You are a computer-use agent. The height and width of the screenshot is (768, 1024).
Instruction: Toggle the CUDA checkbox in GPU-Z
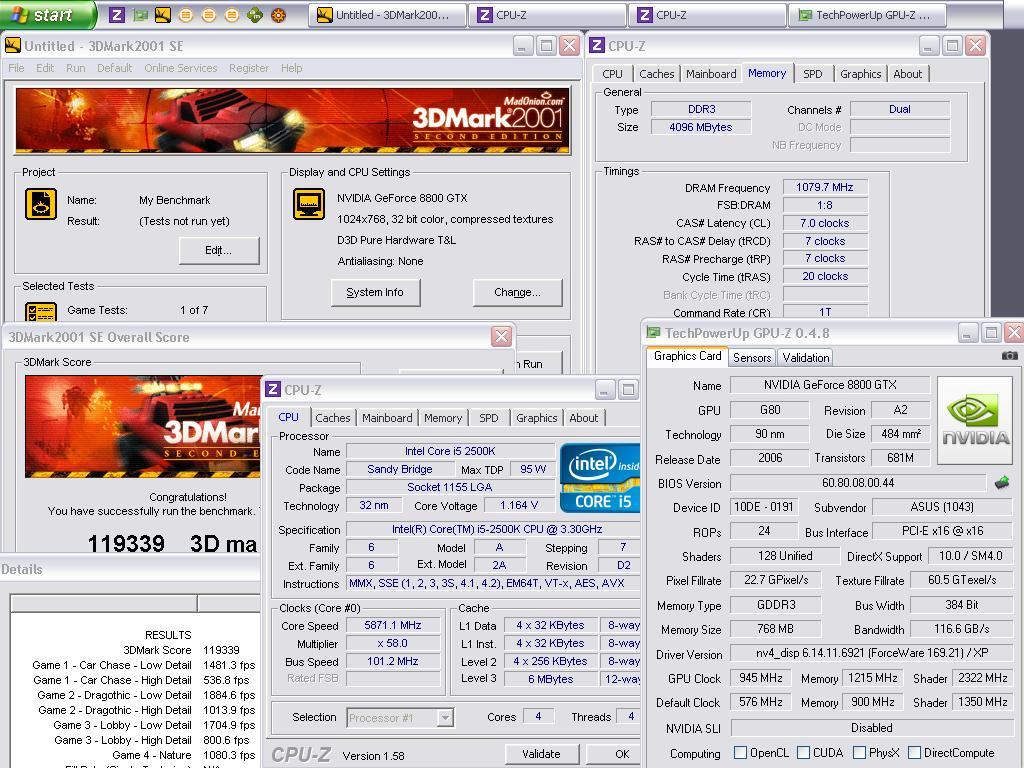click(x=803, y=753)
